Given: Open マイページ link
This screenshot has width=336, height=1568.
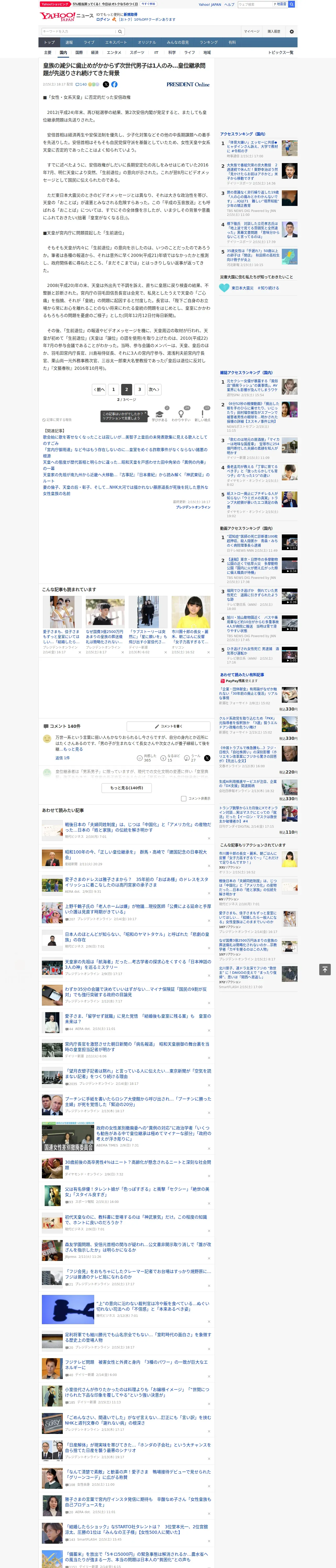Looking at the screenshot, I should 252,31.
